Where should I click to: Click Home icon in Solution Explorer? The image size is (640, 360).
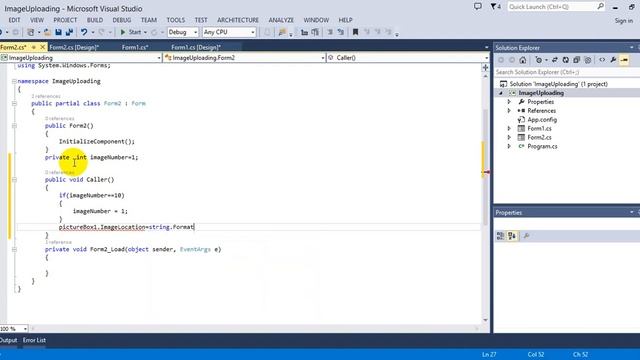tap(523, 60)
